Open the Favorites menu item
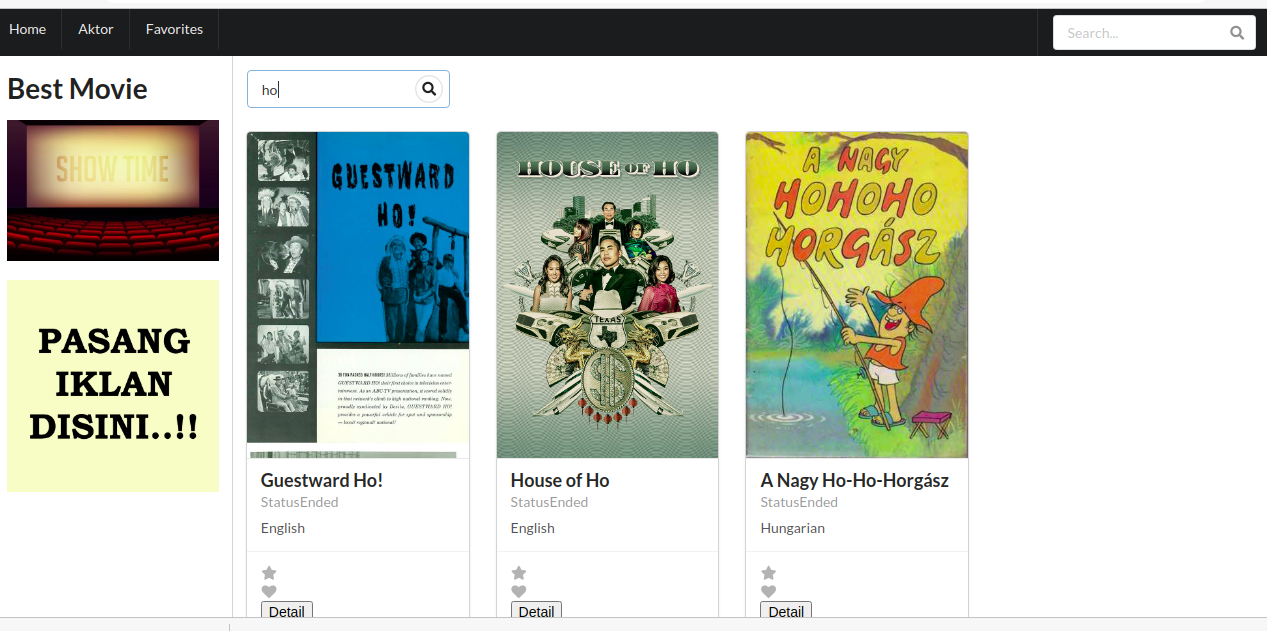 coord(174,29)
